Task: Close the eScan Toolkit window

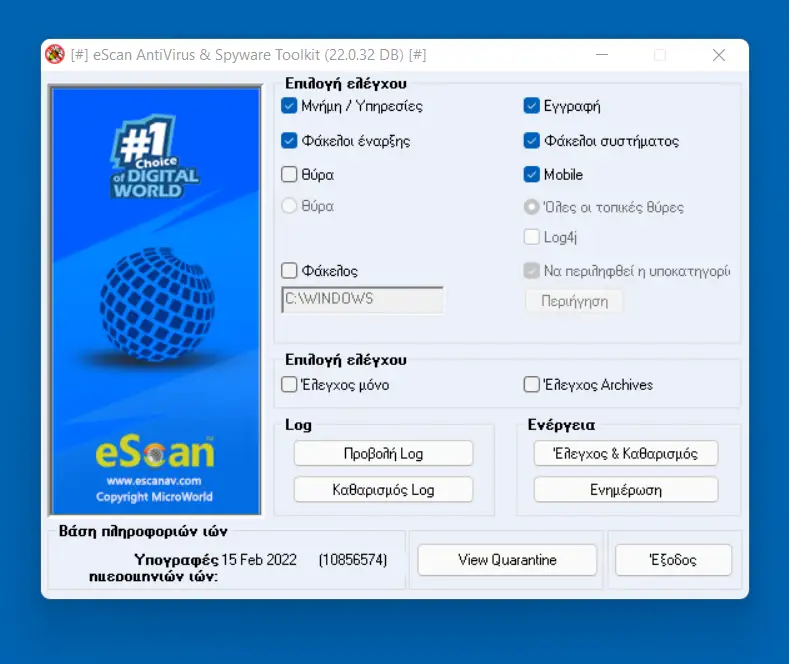Action: pos(719,54)
